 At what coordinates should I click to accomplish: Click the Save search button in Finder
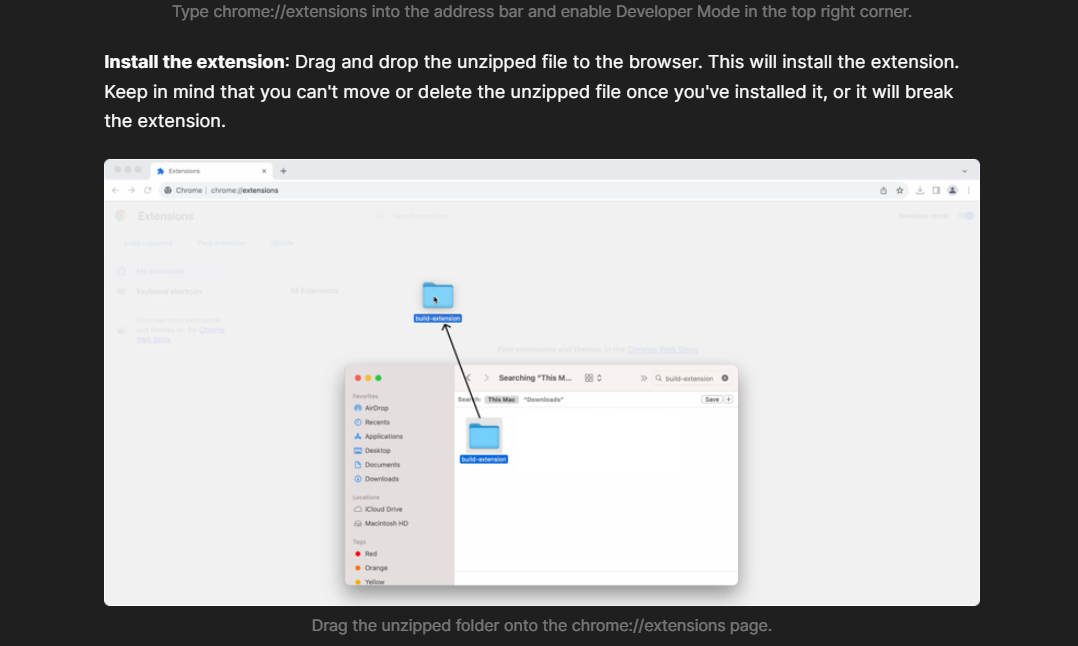click(712, 399)
